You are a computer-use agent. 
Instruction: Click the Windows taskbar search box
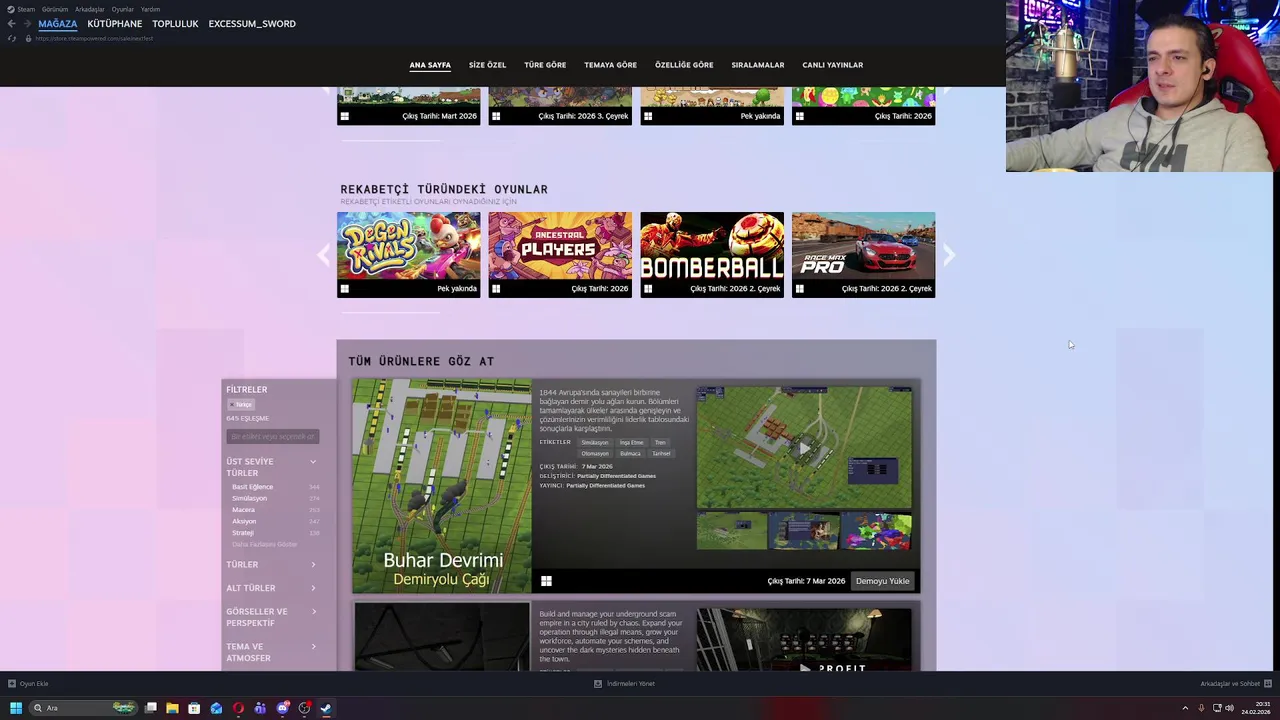coord(83,708)
